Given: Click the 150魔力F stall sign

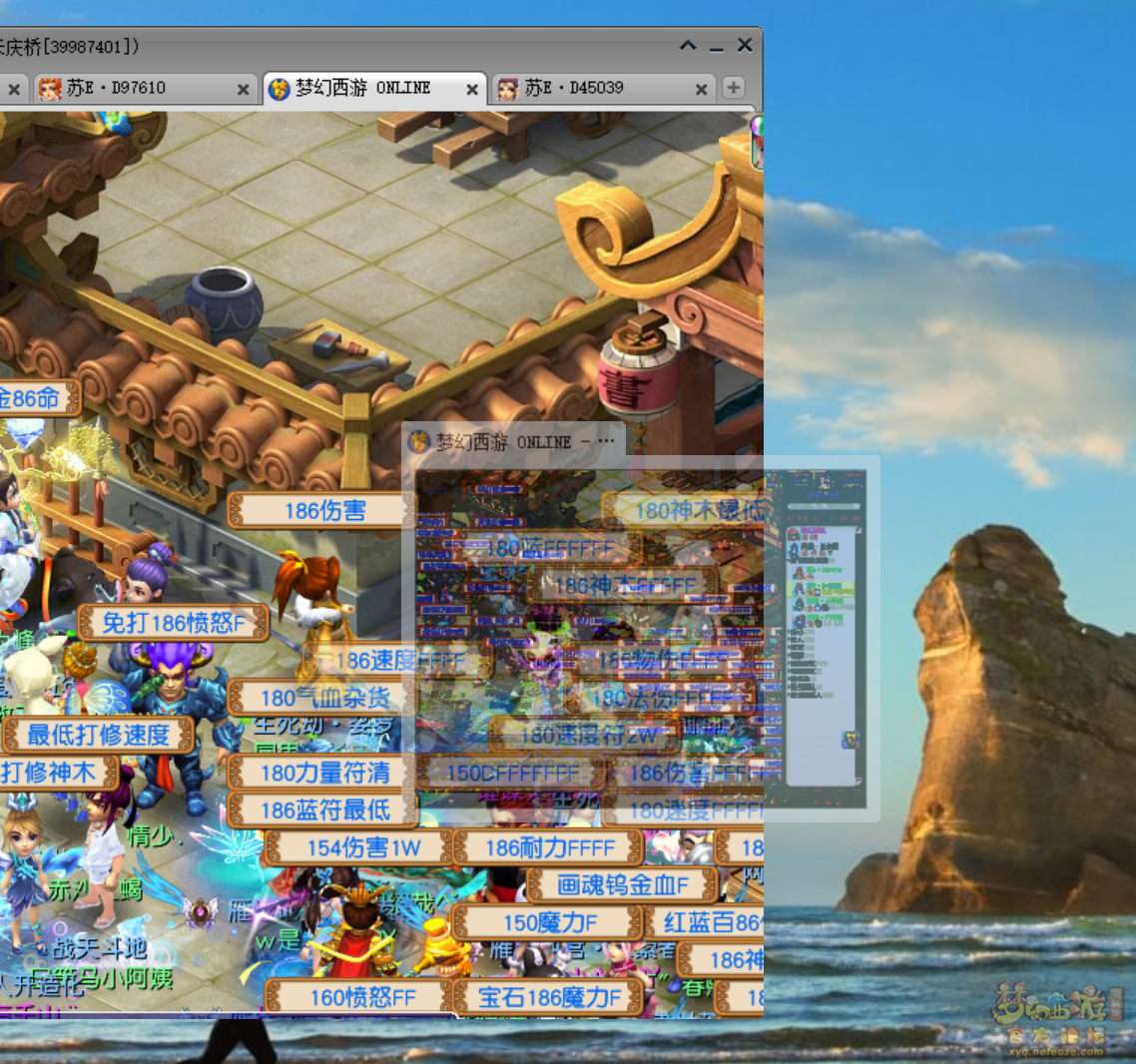Looking at the screenshot, I should (548, 922).
